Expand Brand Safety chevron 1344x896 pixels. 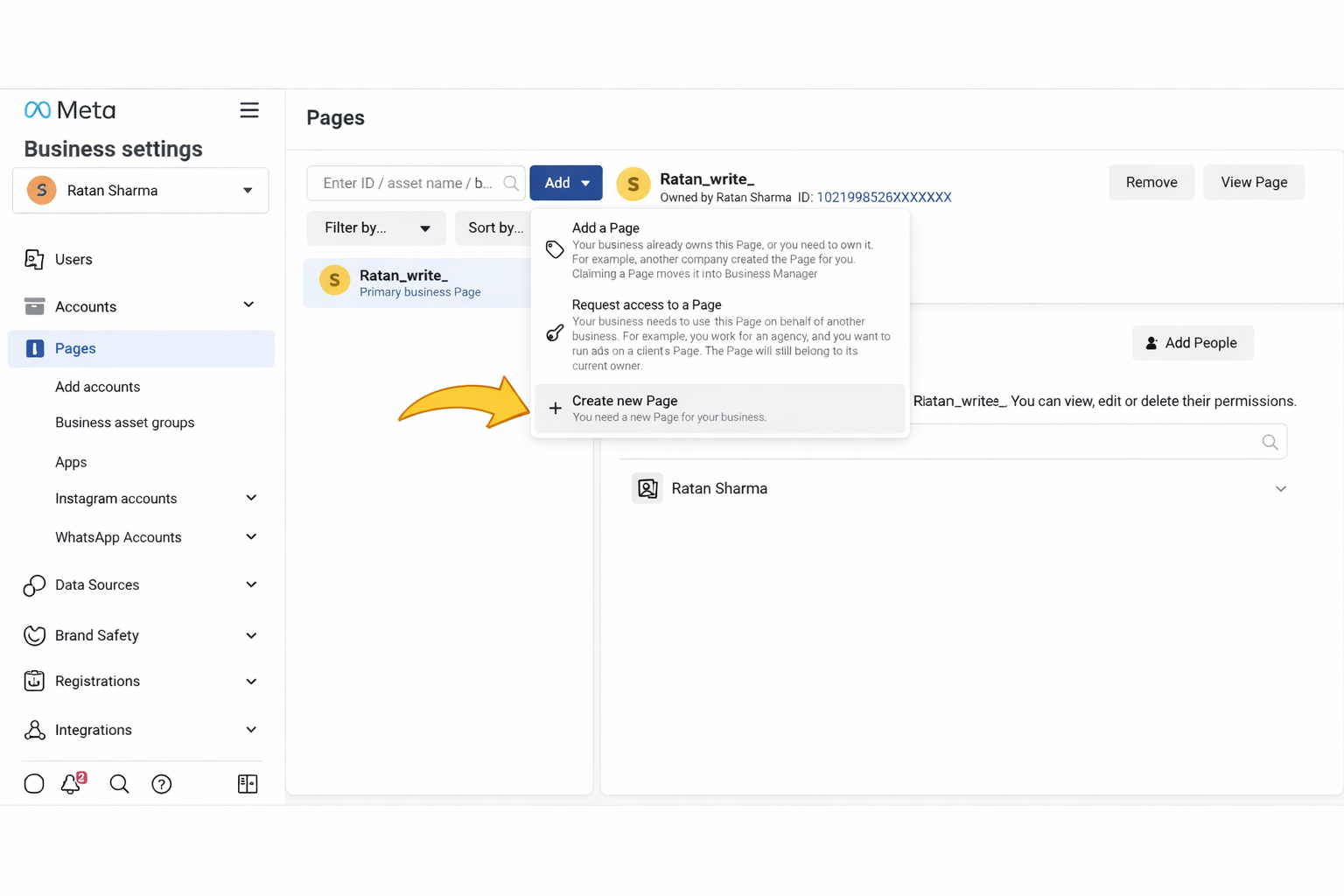pos(251,635)
